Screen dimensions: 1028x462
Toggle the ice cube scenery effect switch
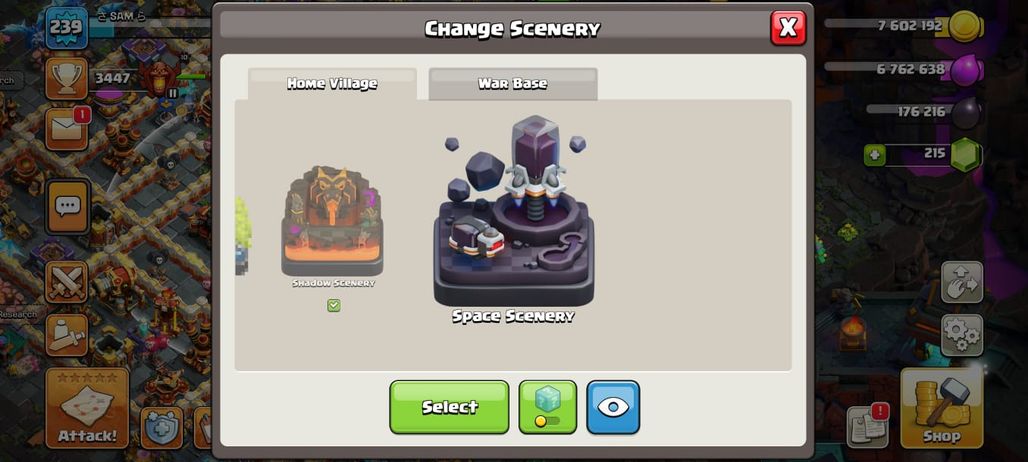(x=547, y=407)
